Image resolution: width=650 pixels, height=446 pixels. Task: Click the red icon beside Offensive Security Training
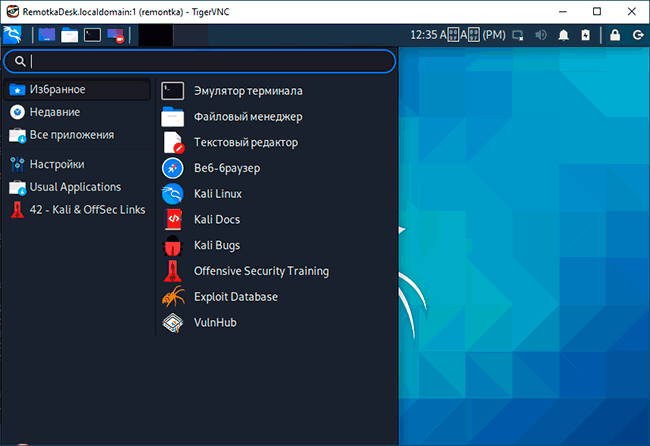click(172, 271)
